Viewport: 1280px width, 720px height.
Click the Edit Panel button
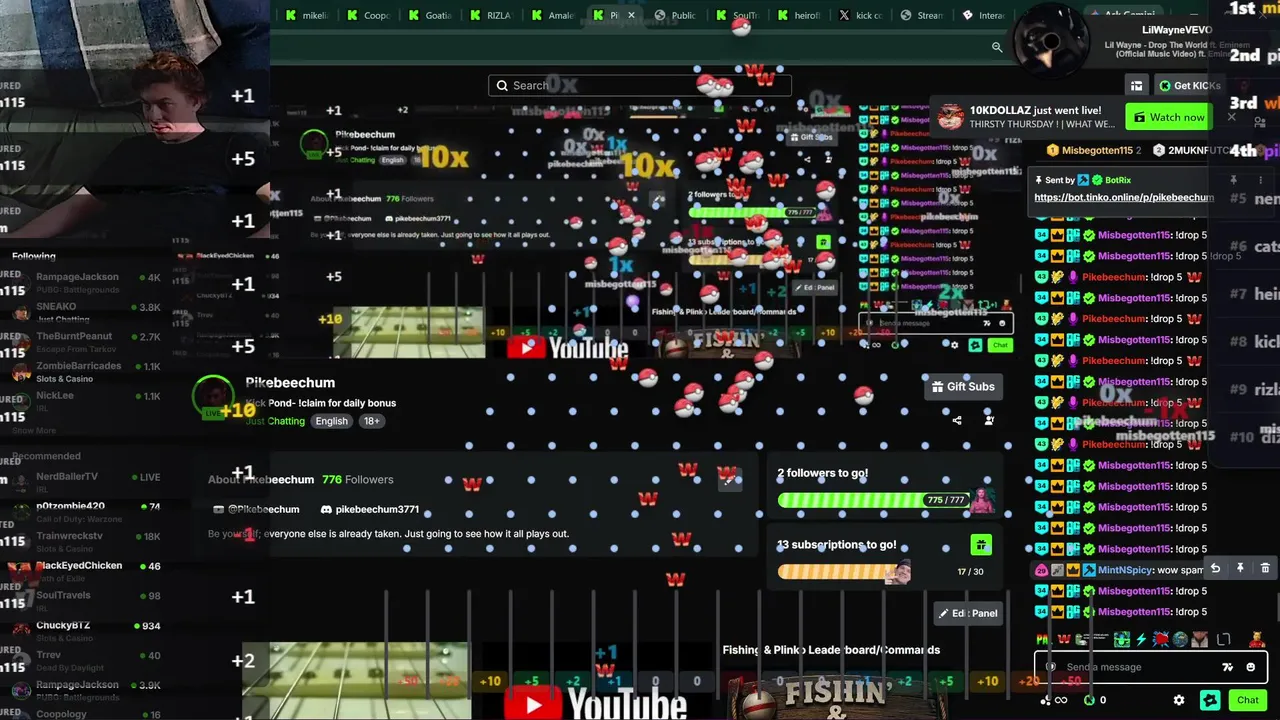969,613
